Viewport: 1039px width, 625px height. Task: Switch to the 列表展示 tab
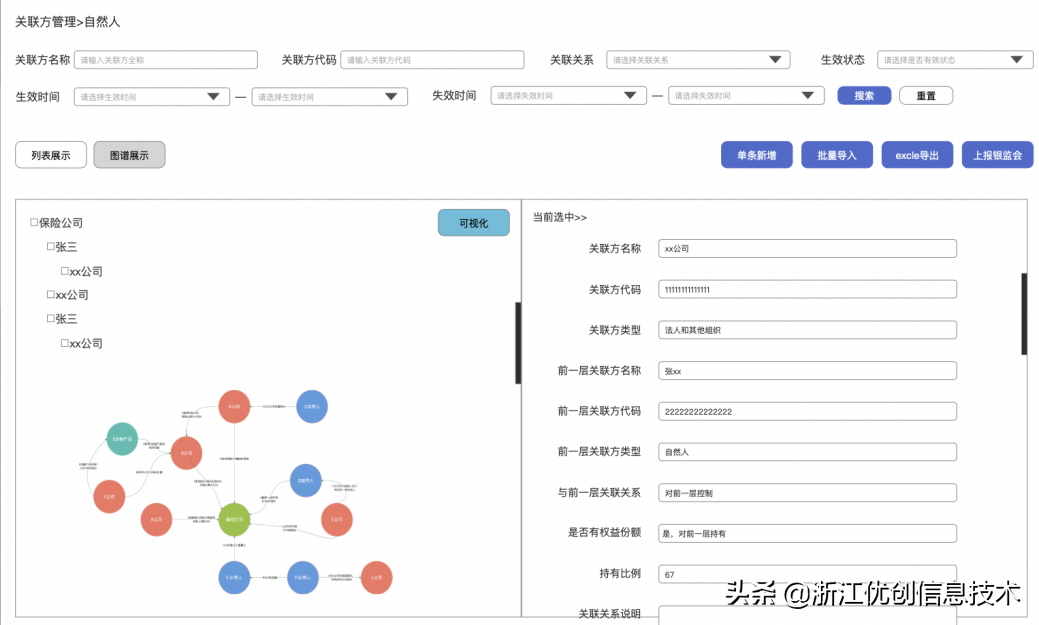pyautogui.click(x=50, y=154)
